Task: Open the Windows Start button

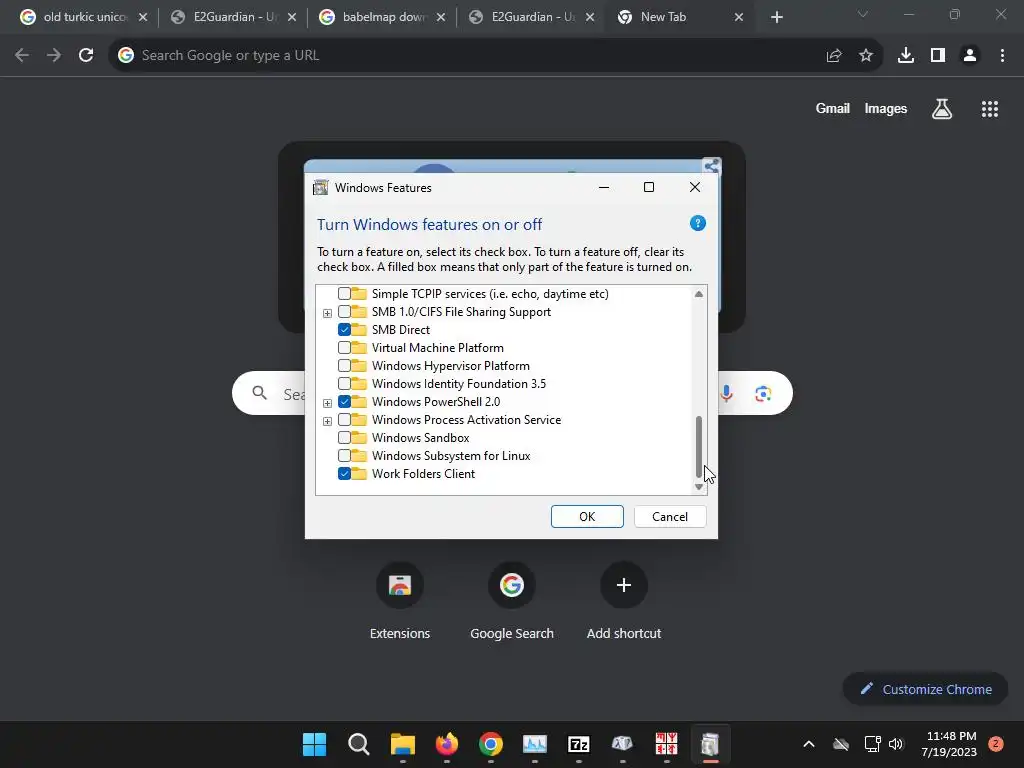Action: [314, 744]
